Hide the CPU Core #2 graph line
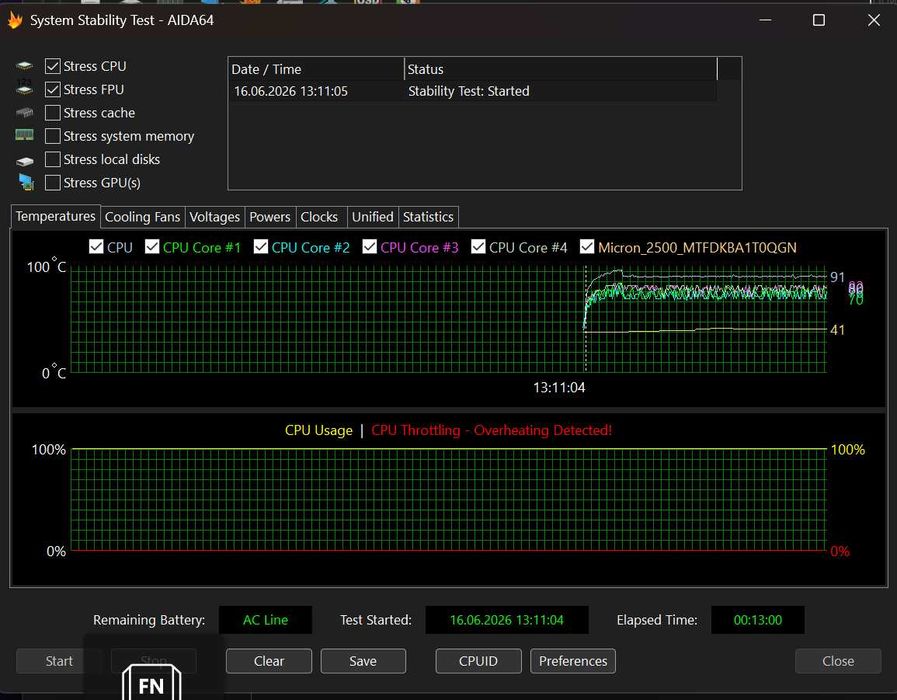Screen dimensions: 897x700 click(x=261, y=246)
